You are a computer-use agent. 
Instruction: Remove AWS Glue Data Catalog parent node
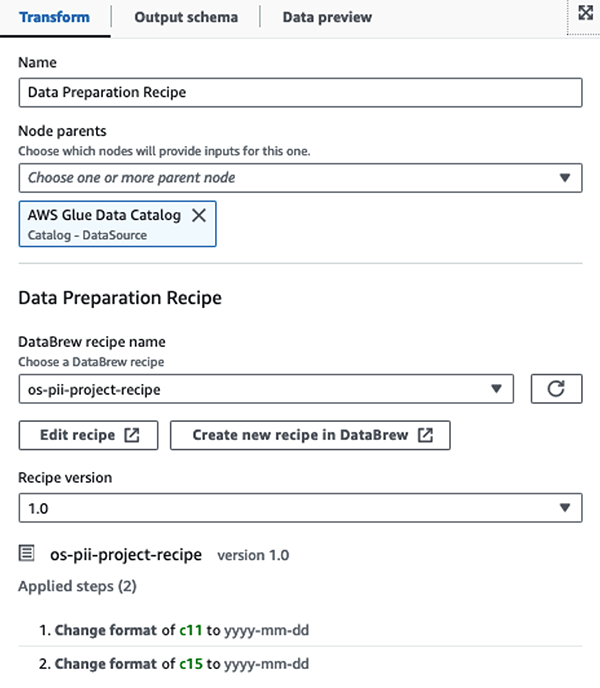pyautogui.click(x=199, y=215)
